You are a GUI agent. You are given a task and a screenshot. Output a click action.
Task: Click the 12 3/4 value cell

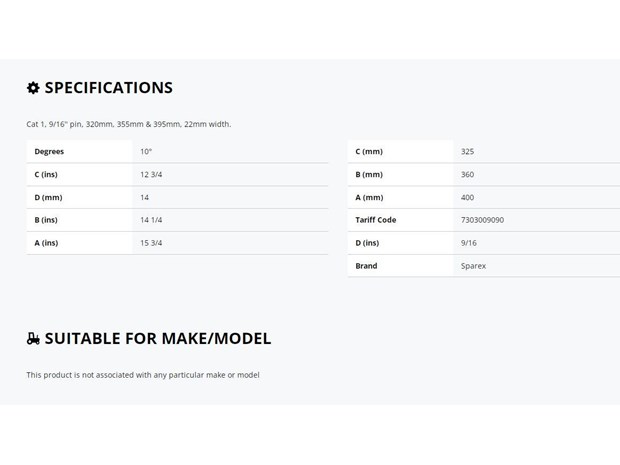click(x=151, y=175)
